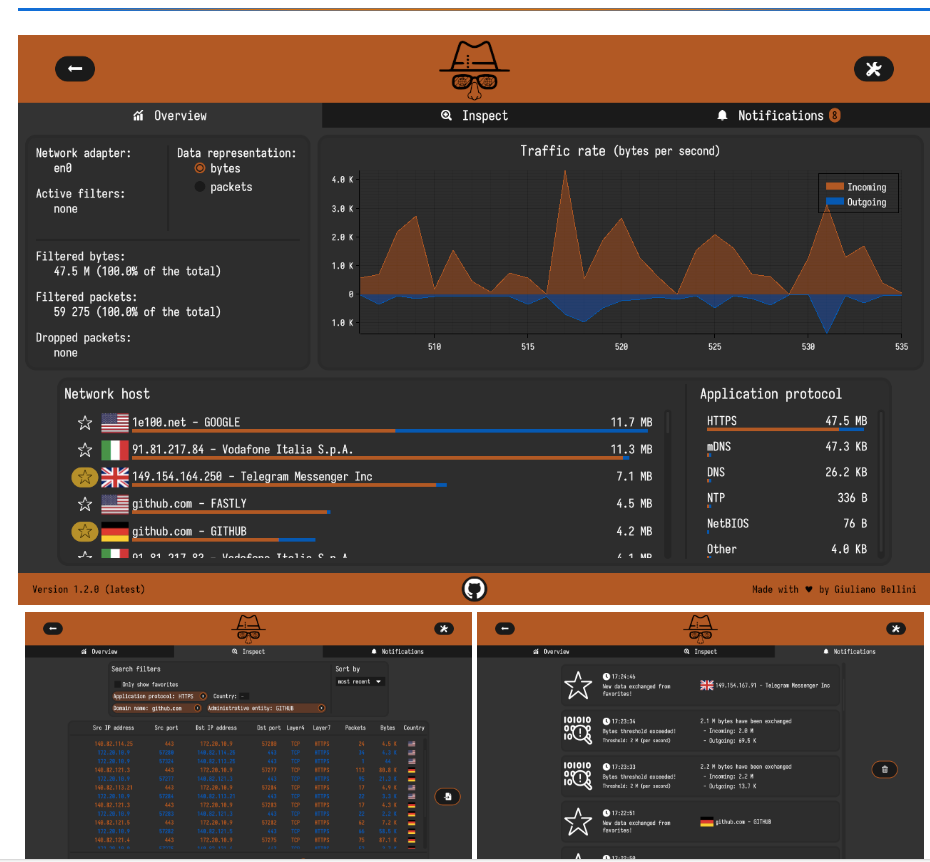Select Notifications tab in the Inspect screenshot

397,651
